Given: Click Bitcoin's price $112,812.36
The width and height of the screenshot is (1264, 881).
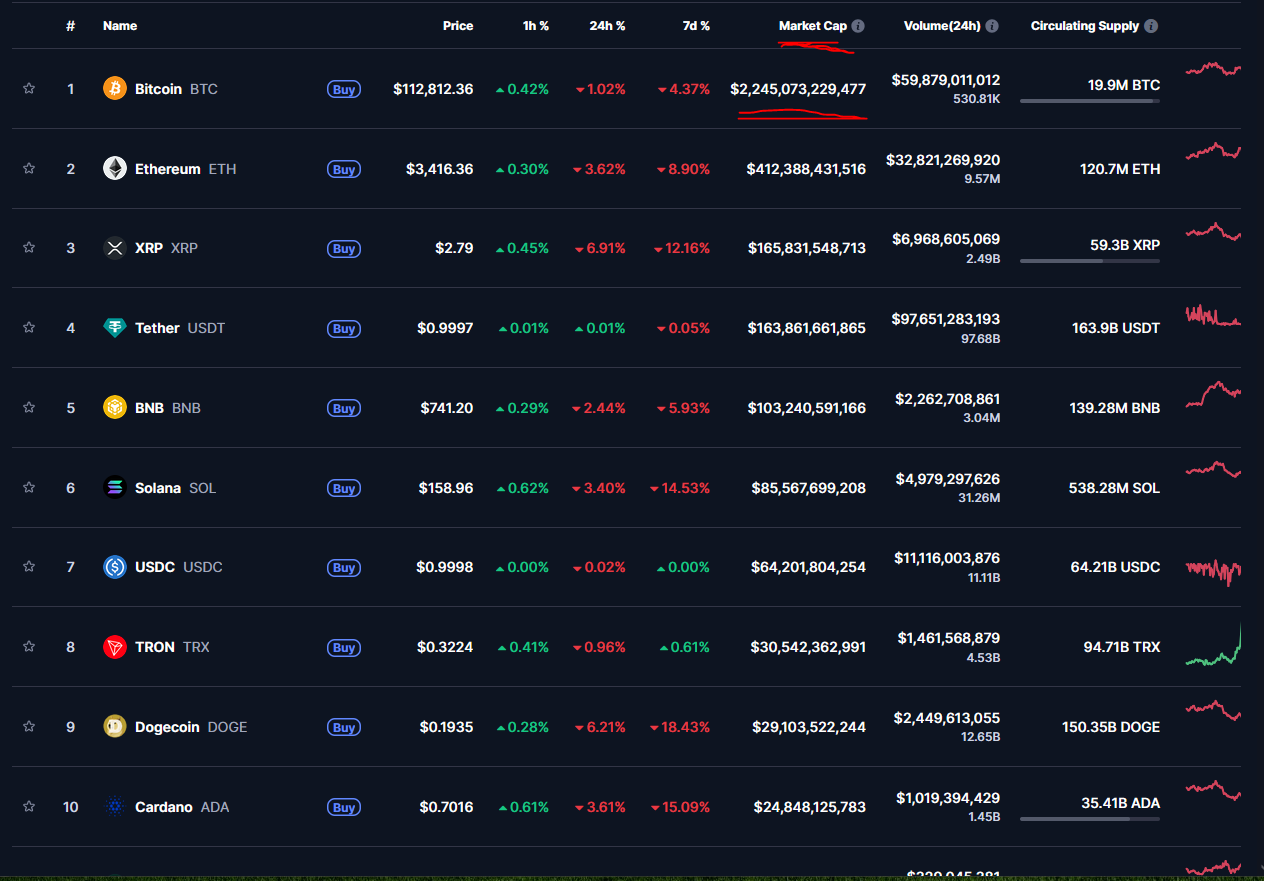Looking at the screenshot, I should [x=433, y=89].
